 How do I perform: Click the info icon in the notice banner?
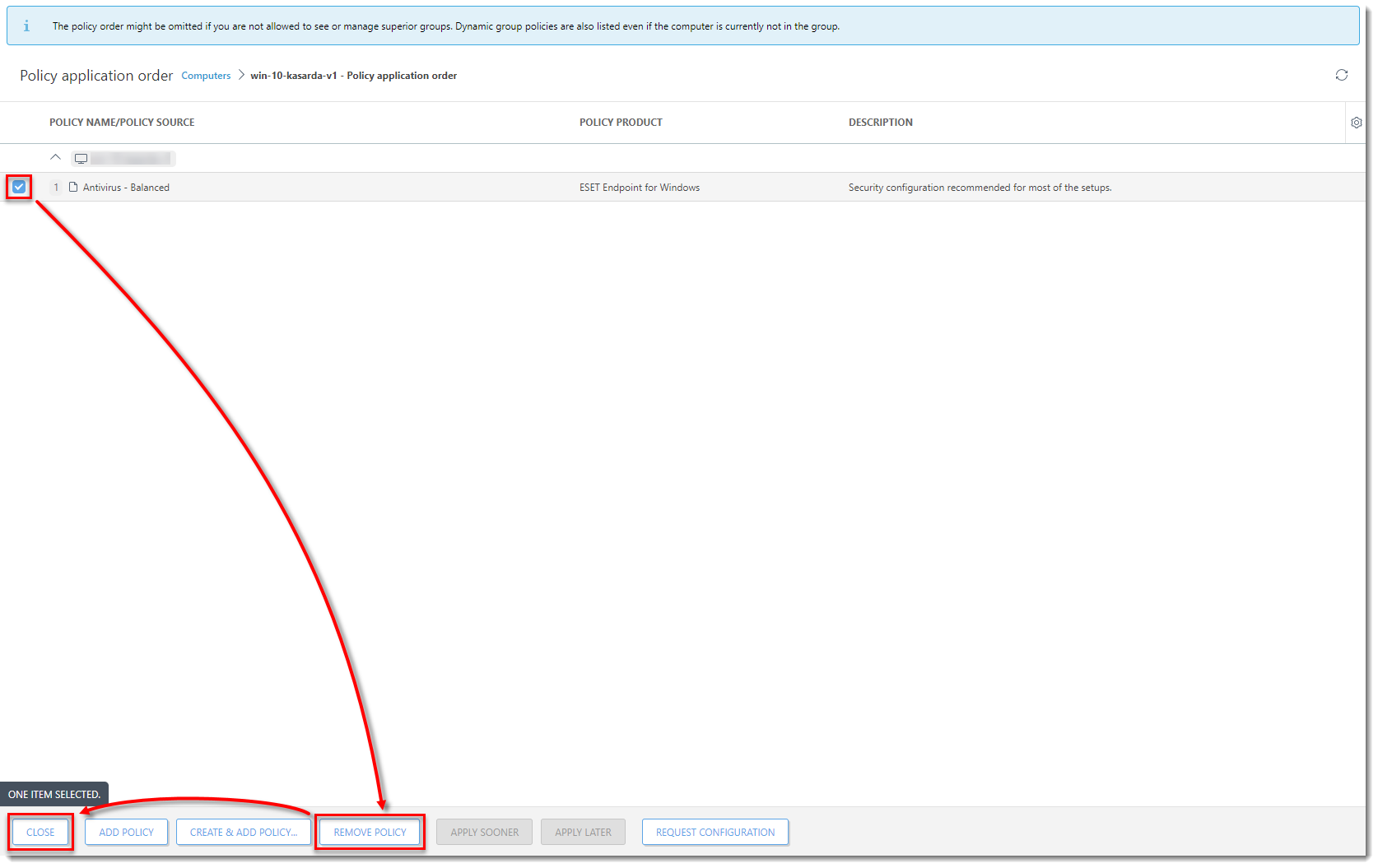[26, 26]
